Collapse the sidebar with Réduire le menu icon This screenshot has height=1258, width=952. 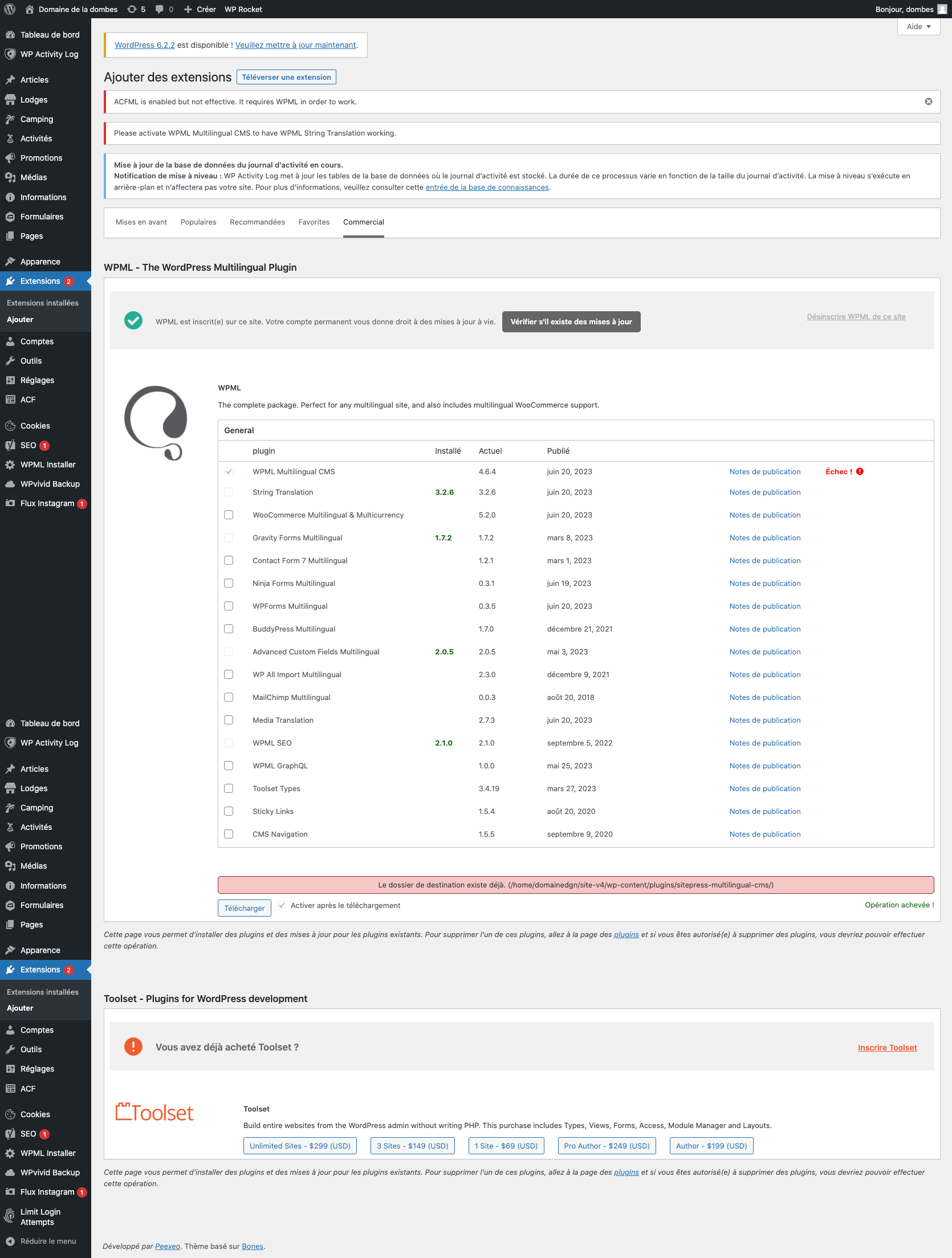tap(10, 1241)
